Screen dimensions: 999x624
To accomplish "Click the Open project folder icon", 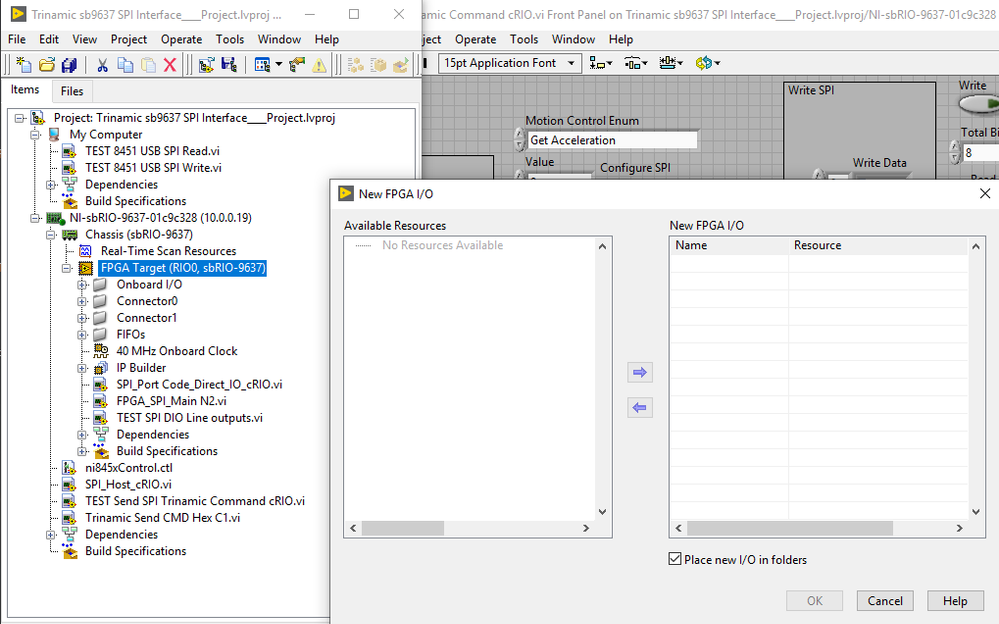I will [47, 64].
